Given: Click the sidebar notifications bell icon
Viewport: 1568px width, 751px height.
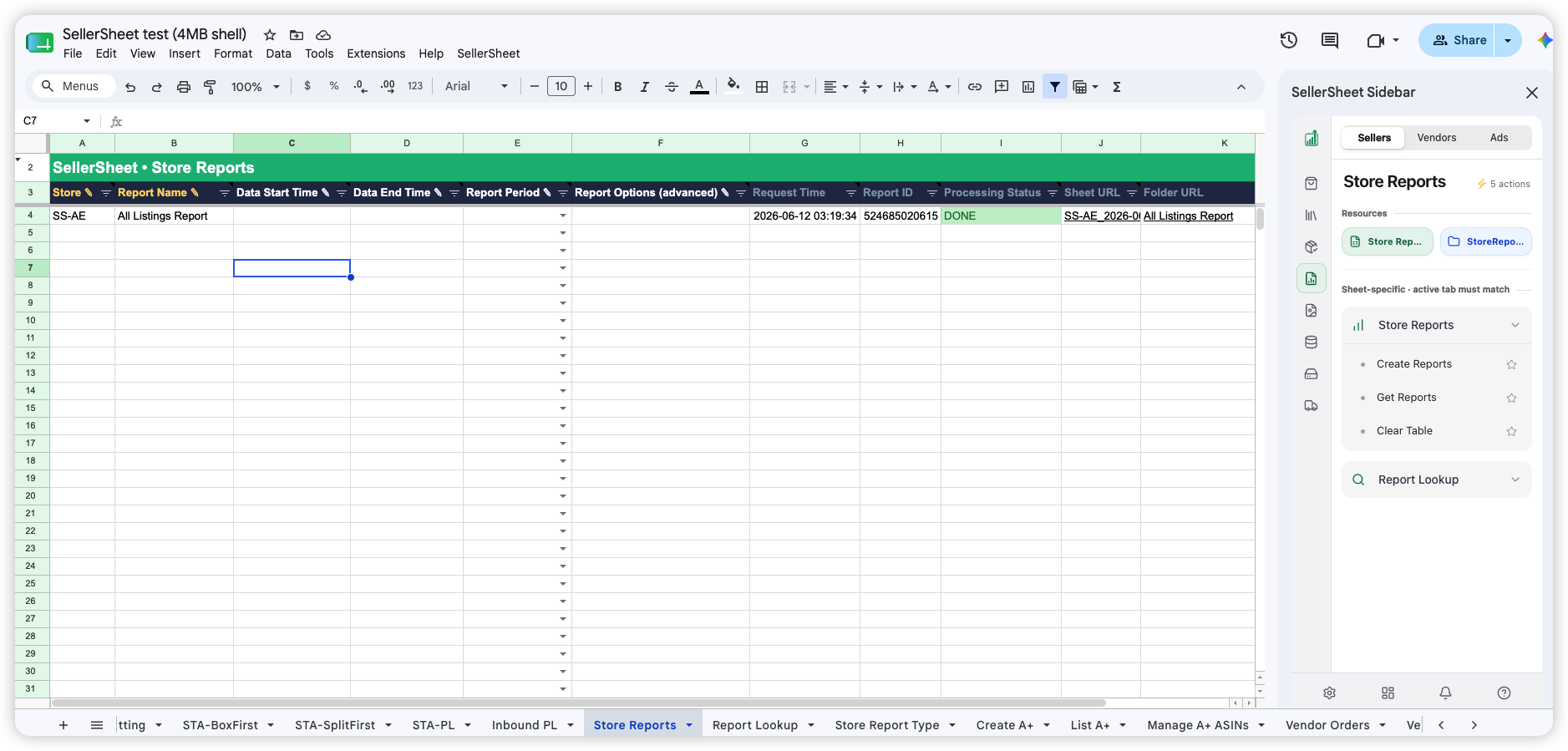Looking at the screenshot, I should point(1445,693).
